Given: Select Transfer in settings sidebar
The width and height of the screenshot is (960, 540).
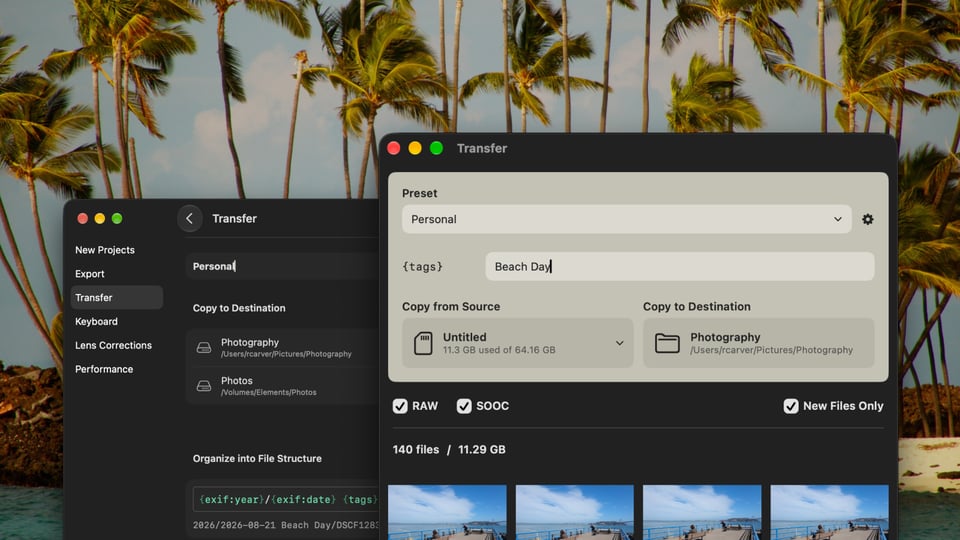Looking at the screenshot, I should click(x=116, y=298).
